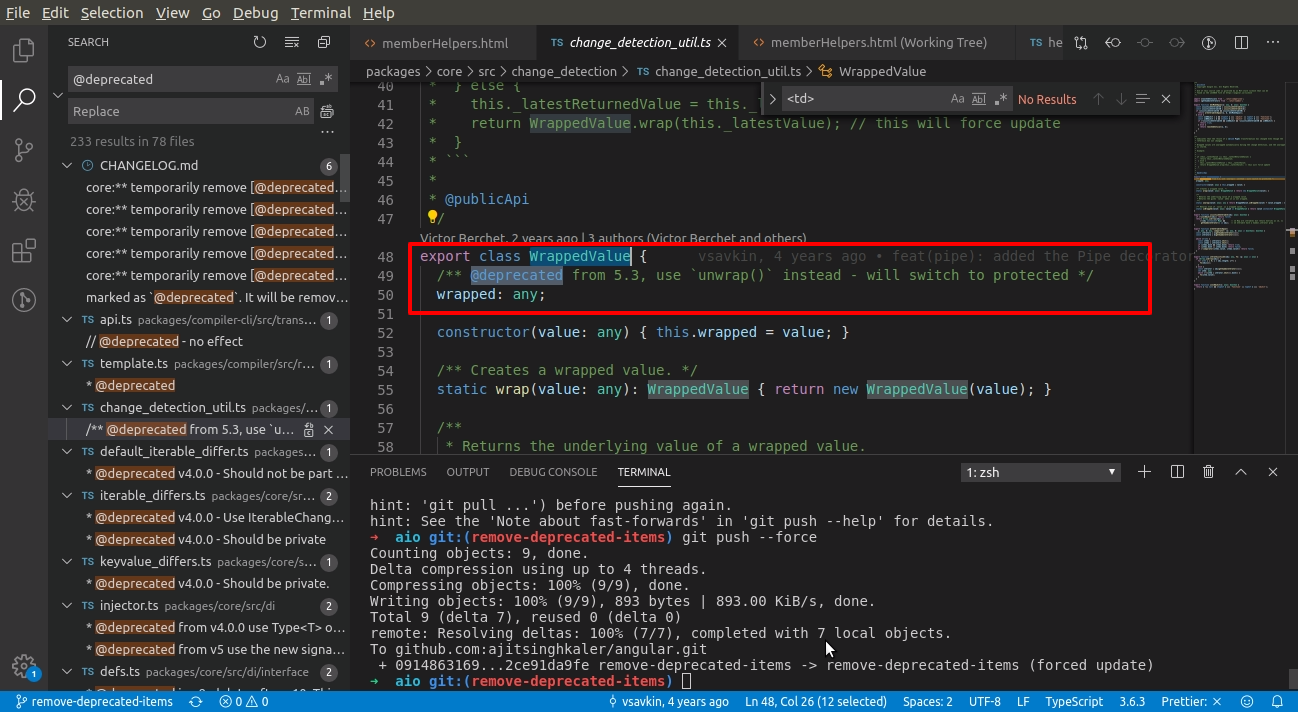Go to previous match in find widget
Image resolution: width=1298 pixels, height=712 pixels.
point(1098,99)
